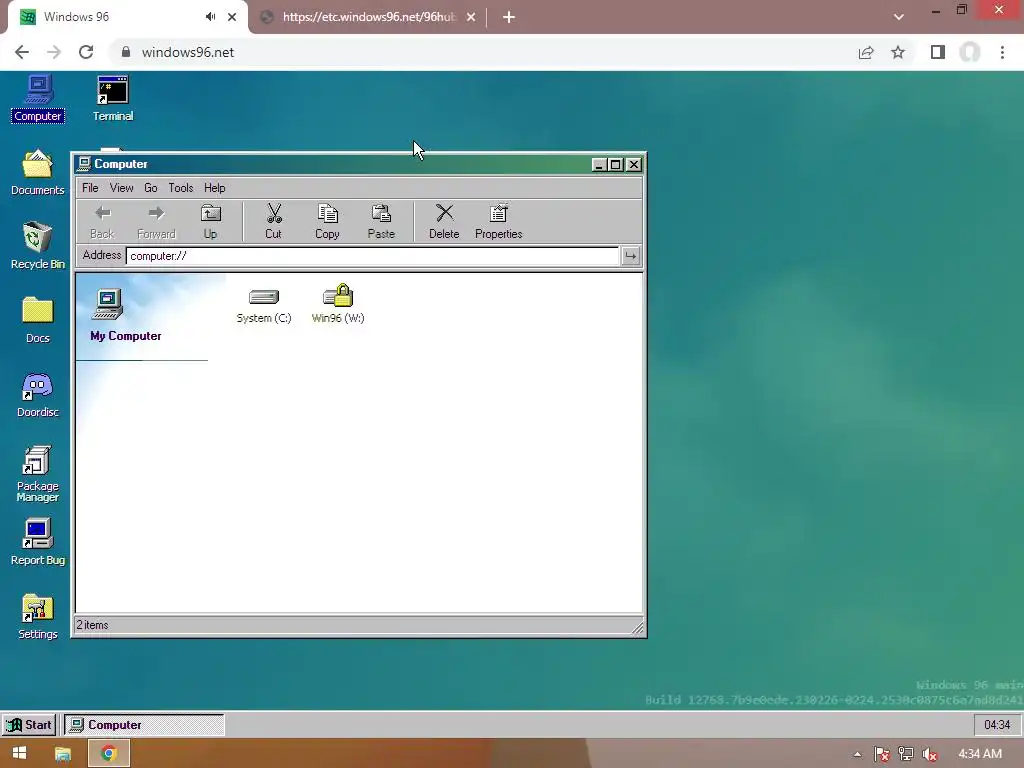Click the Chrome icon in host taskbar
The width and height of the screenshot is (1024, 768).
(x=108, y=753)
